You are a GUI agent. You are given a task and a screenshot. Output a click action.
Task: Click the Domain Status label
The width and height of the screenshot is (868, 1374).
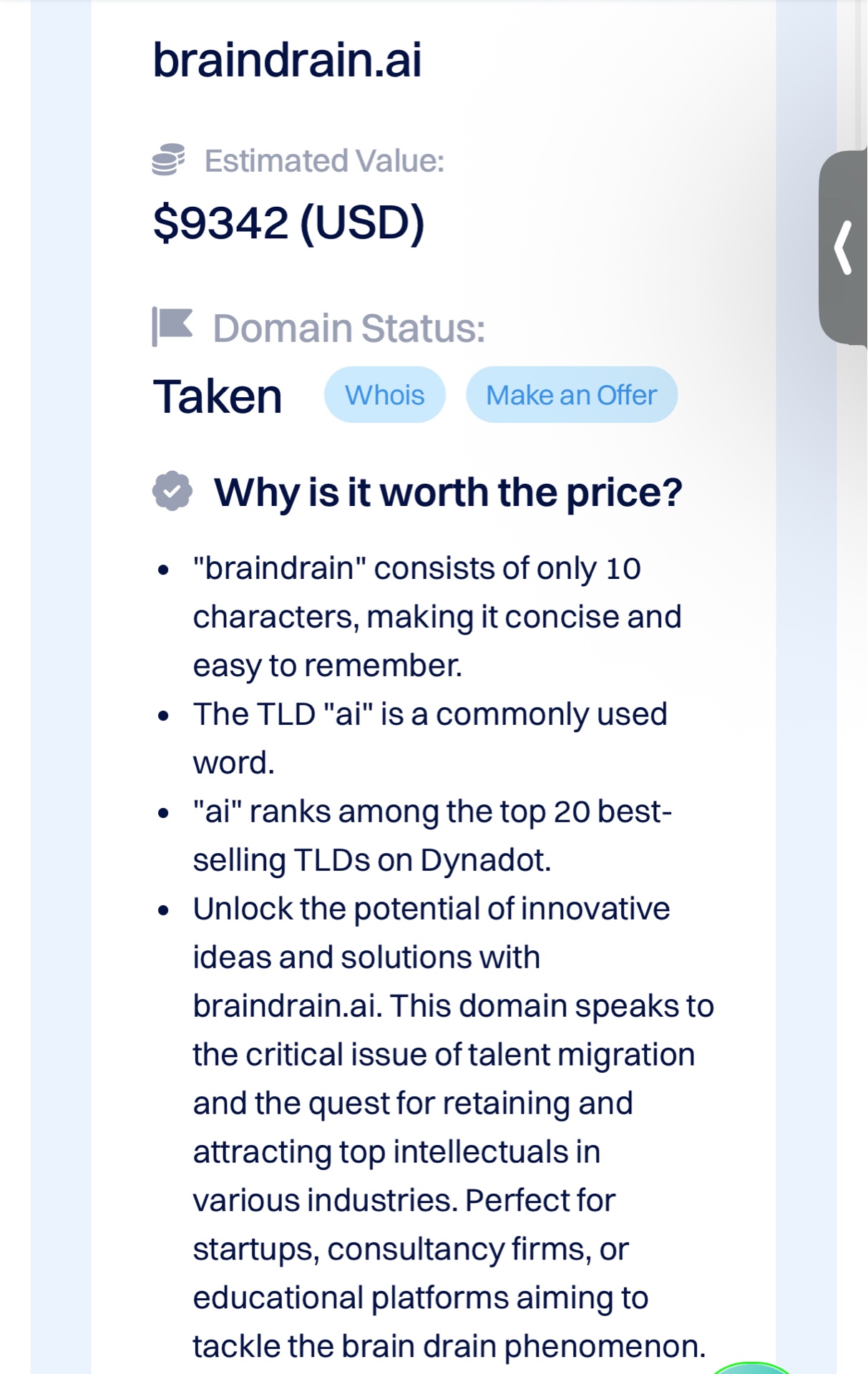coord(349,328)
